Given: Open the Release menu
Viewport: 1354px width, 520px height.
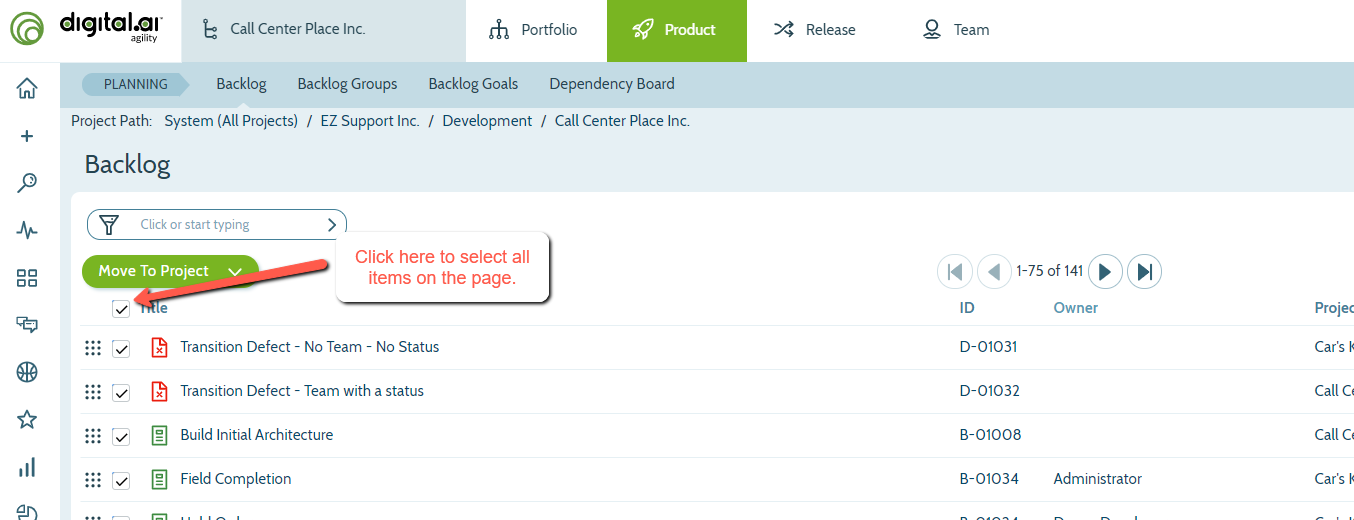Looking at the screenshot, I should [x=816, y=30].
